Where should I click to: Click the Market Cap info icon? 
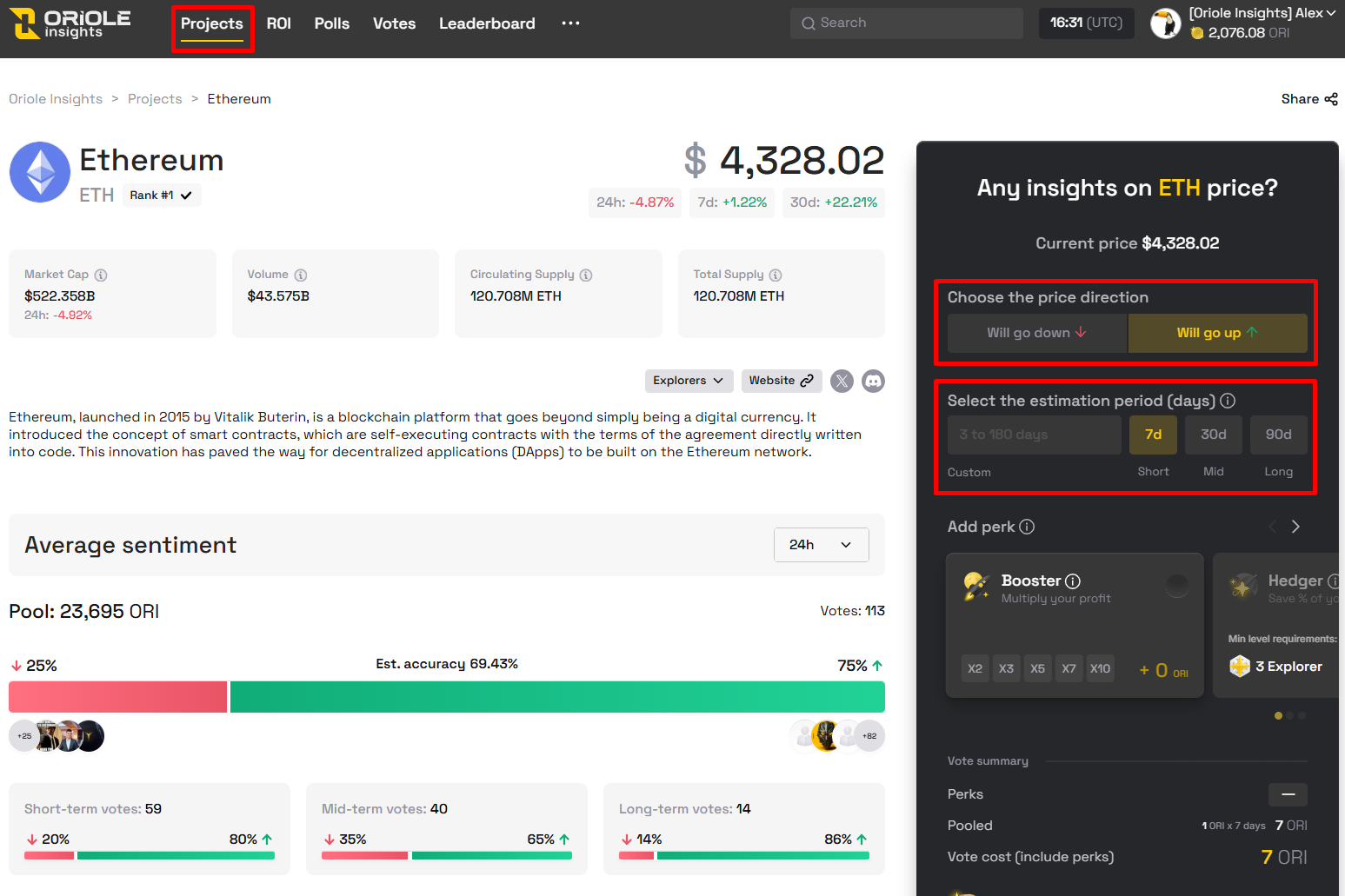[101, 275]
